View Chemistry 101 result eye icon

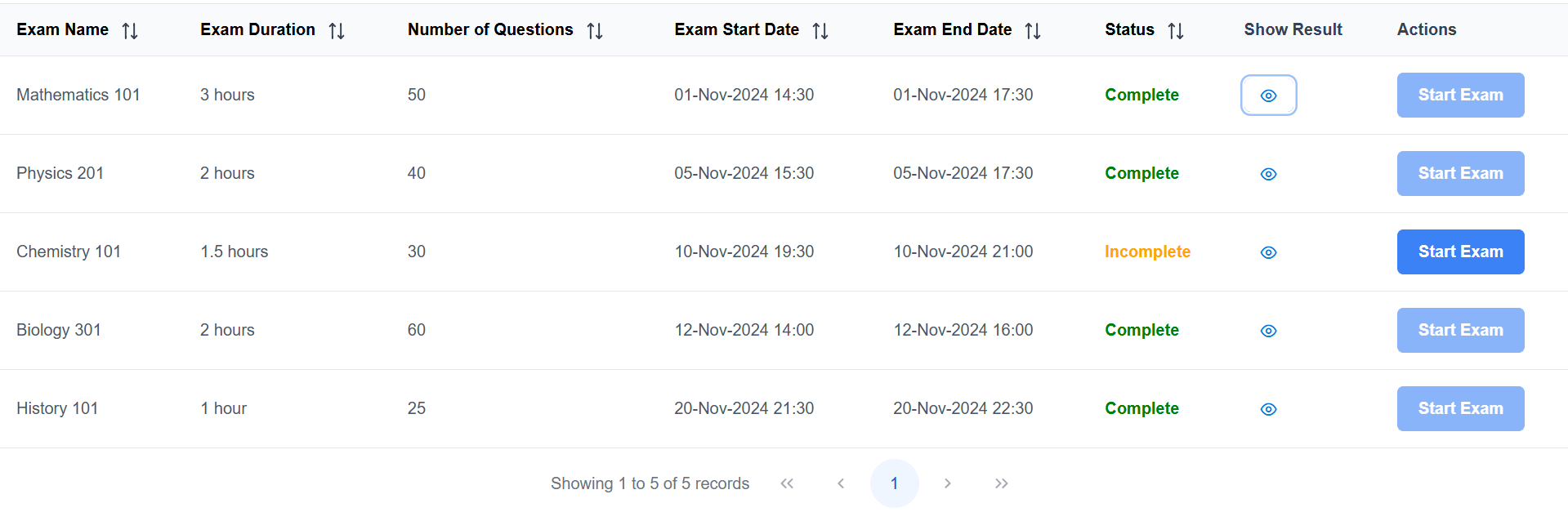(1268, 252)
